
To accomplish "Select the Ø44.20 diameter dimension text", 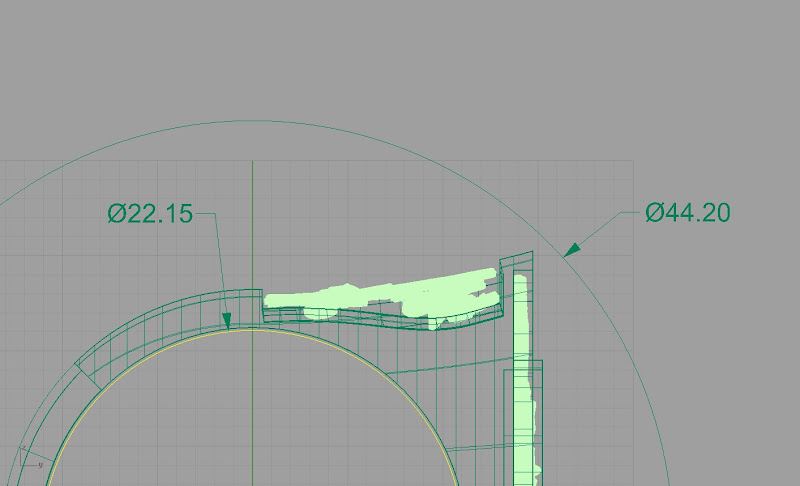I will 688,213.
